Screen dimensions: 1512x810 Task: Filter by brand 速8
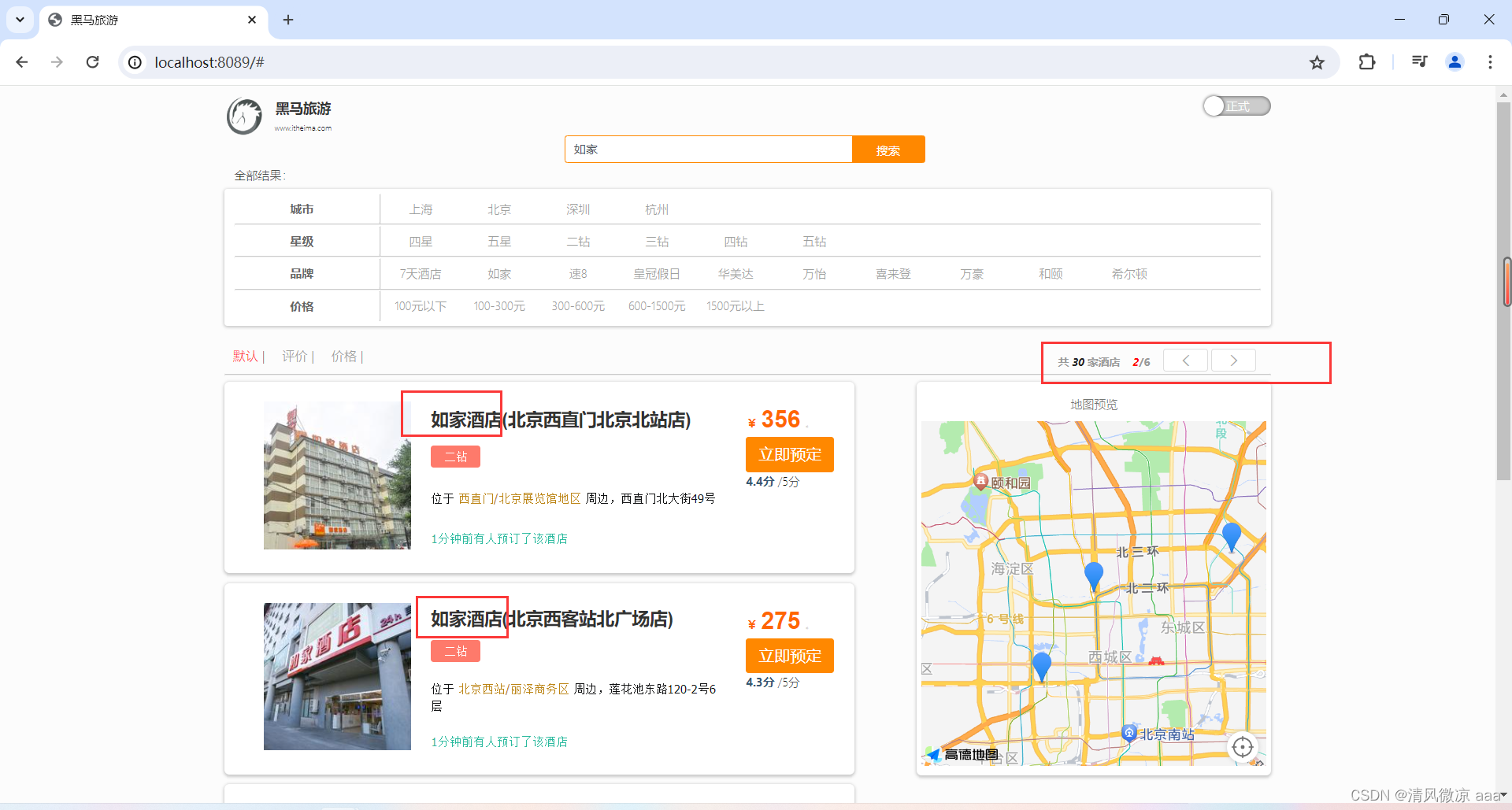578,274
